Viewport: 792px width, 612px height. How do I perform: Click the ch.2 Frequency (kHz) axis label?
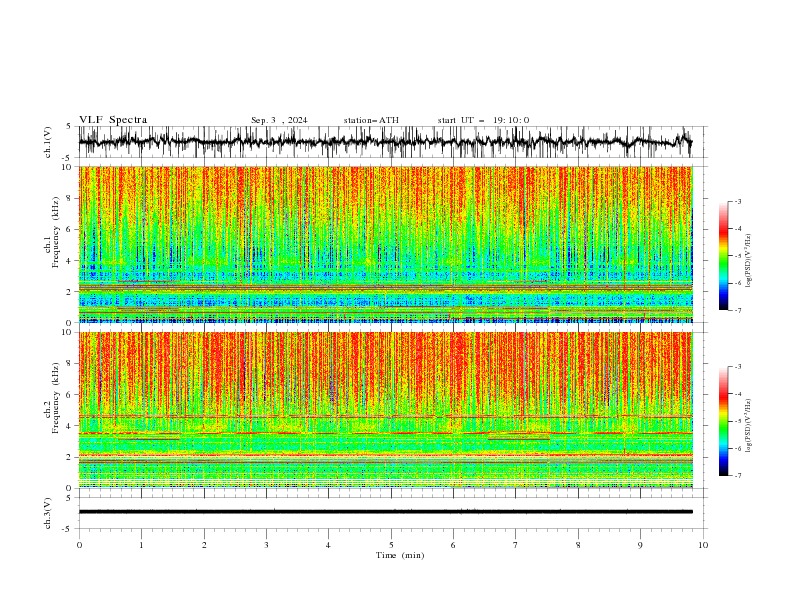(53, 398)
